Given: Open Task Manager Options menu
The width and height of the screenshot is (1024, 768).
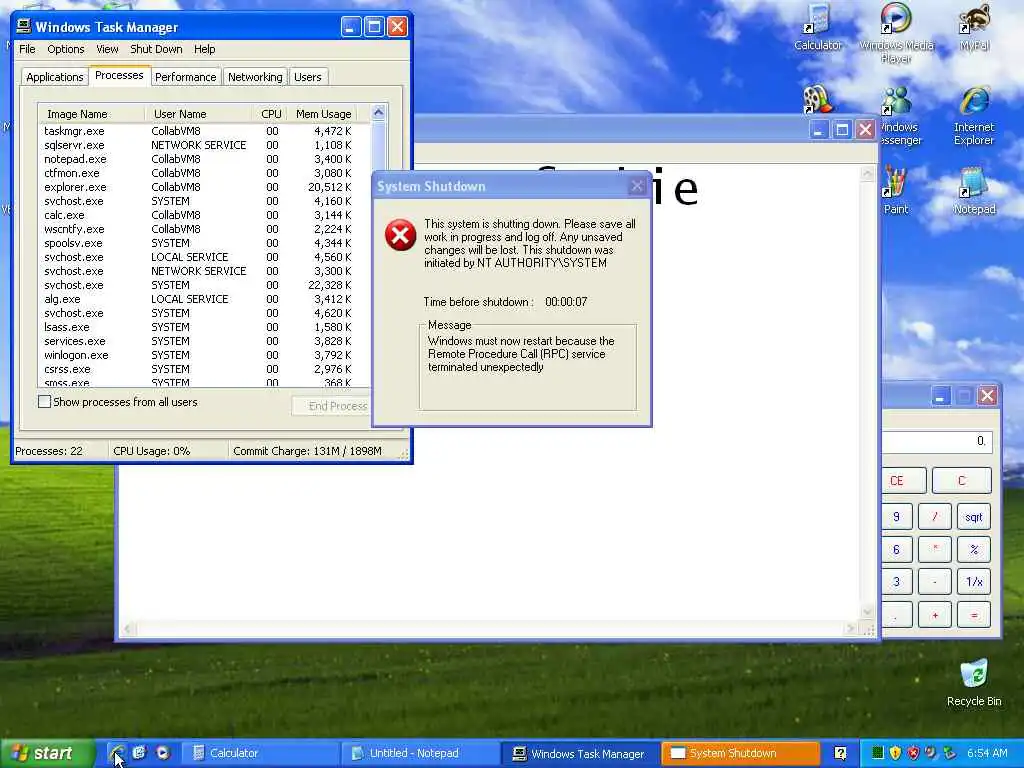Looking at the screenshot, I should (x=65, y=49).
